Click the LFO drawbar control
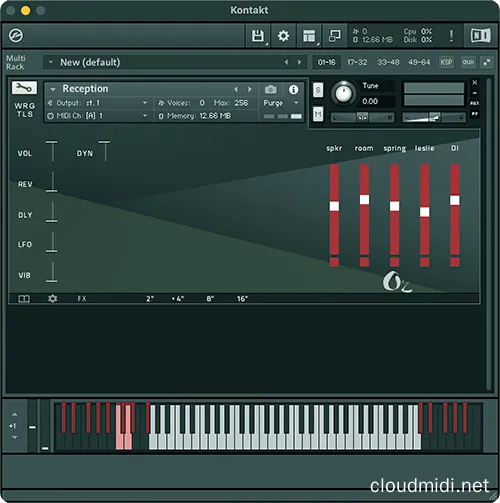The image size is (500, 503). coord(52,242)
